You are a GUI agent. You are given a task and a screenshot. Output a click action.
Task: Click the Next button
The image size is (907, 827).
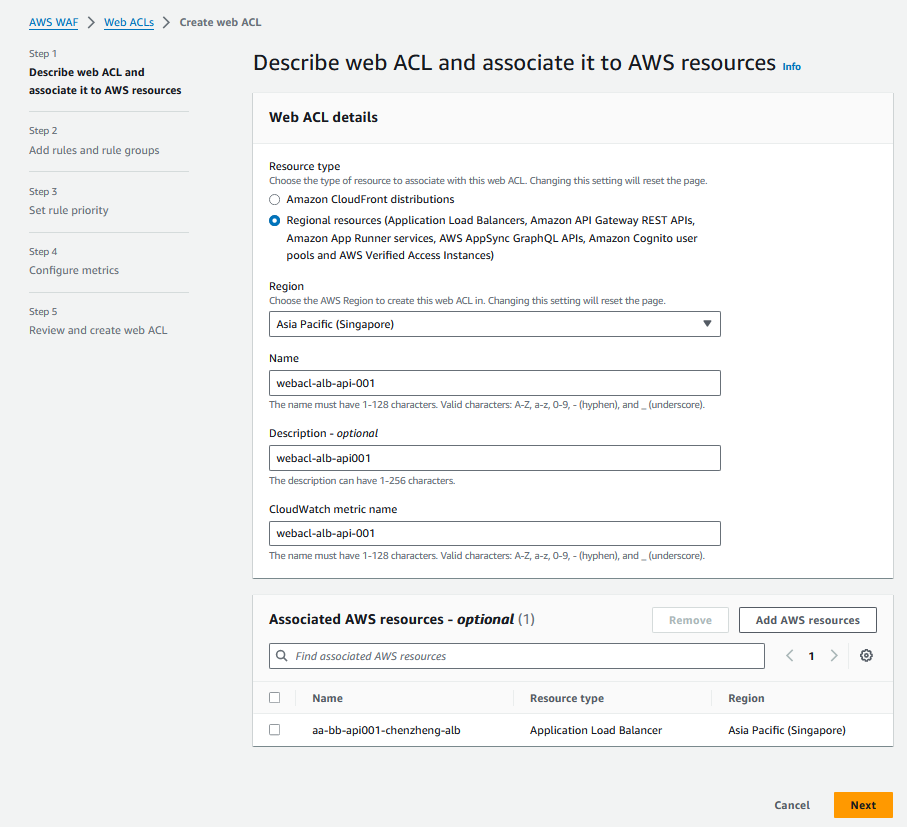(863, 805)
